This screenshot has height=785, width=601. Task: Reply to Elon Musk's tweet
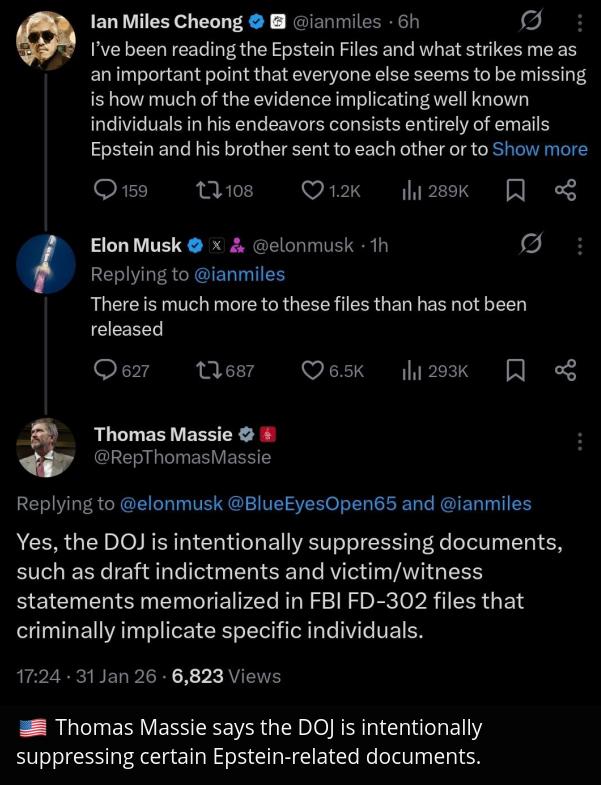pyautogui.click(x=121, y=371)
